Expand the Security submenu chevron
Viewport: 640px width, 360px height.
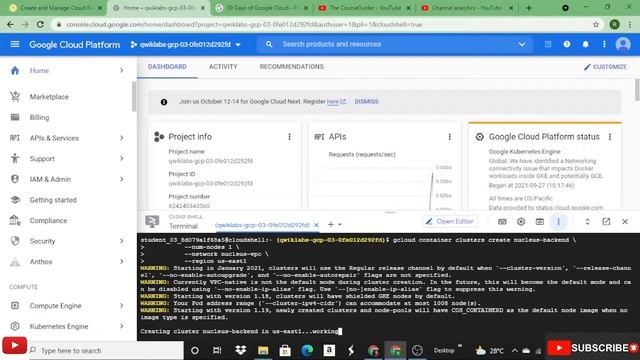(122, 241)
